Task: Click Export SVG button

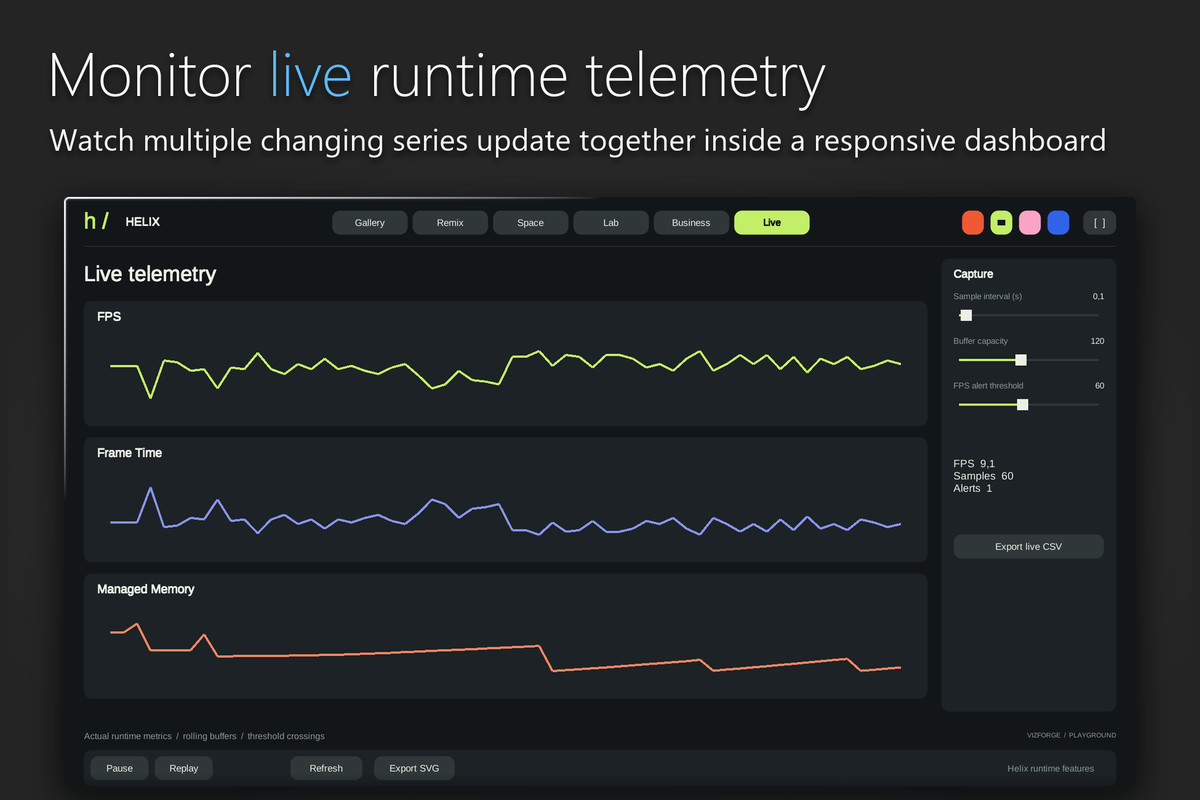Action: (414, 768)
